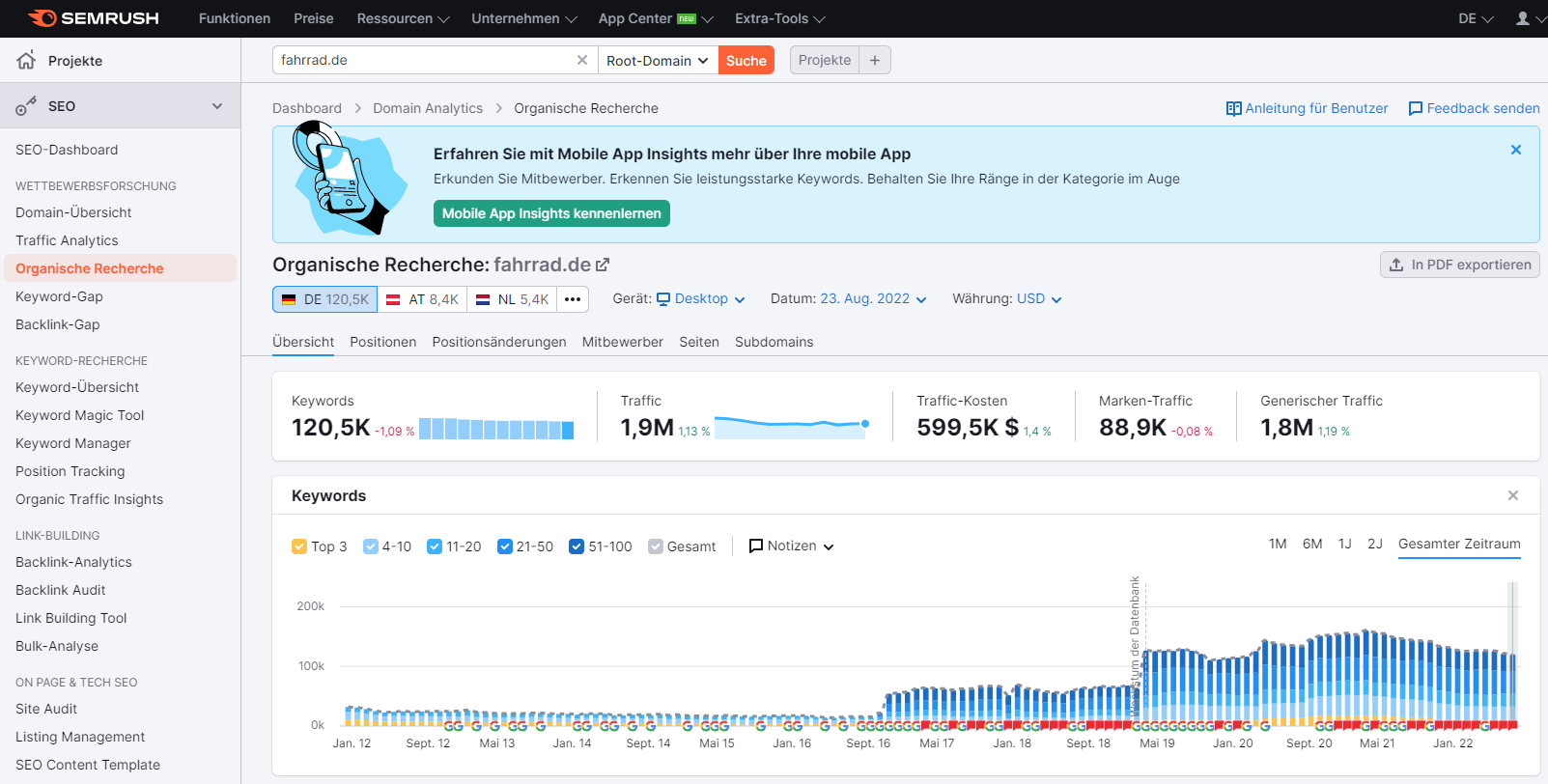Click the Notizen note icon
The width and height of the screenshot is (1548, 784).
(x=756, y=546)
